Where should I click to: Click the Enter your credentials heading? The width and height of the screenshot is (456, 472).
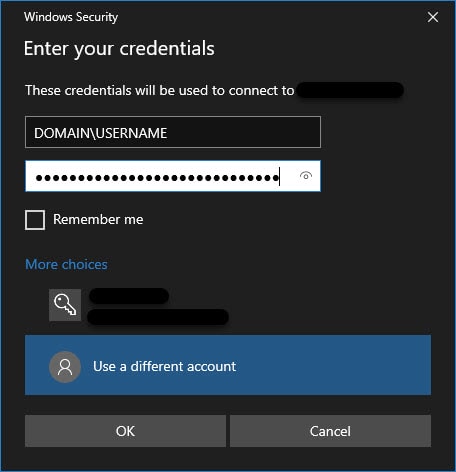click(x=119, y=49)
